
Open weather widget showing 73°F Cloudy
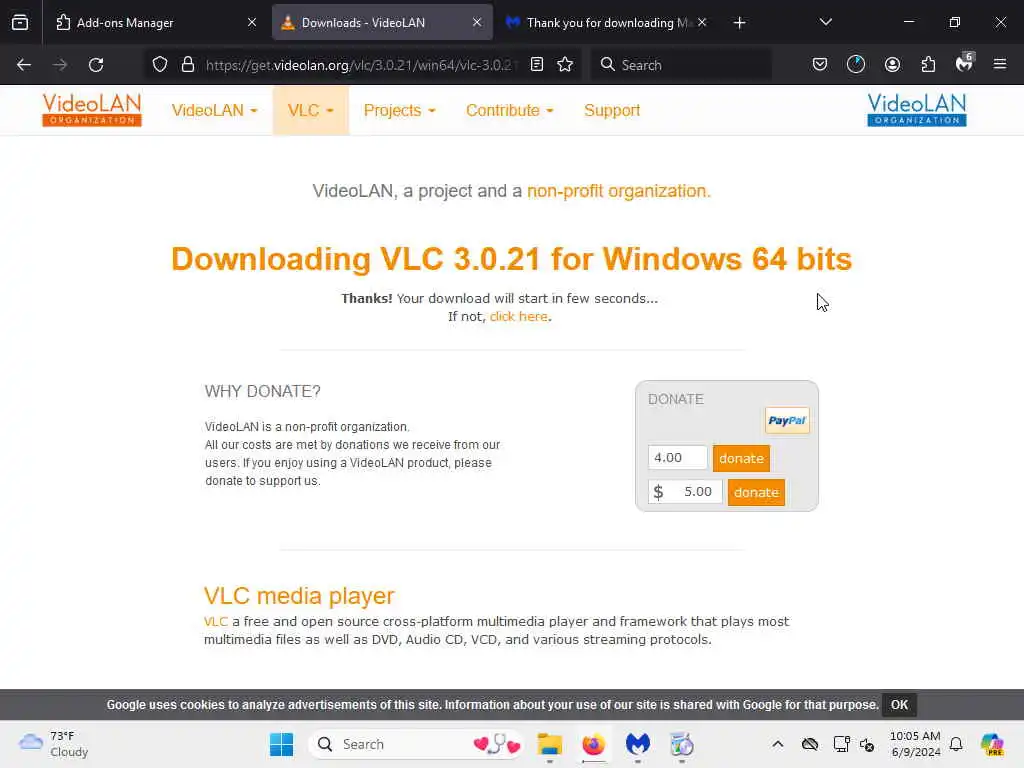[52, 744]
